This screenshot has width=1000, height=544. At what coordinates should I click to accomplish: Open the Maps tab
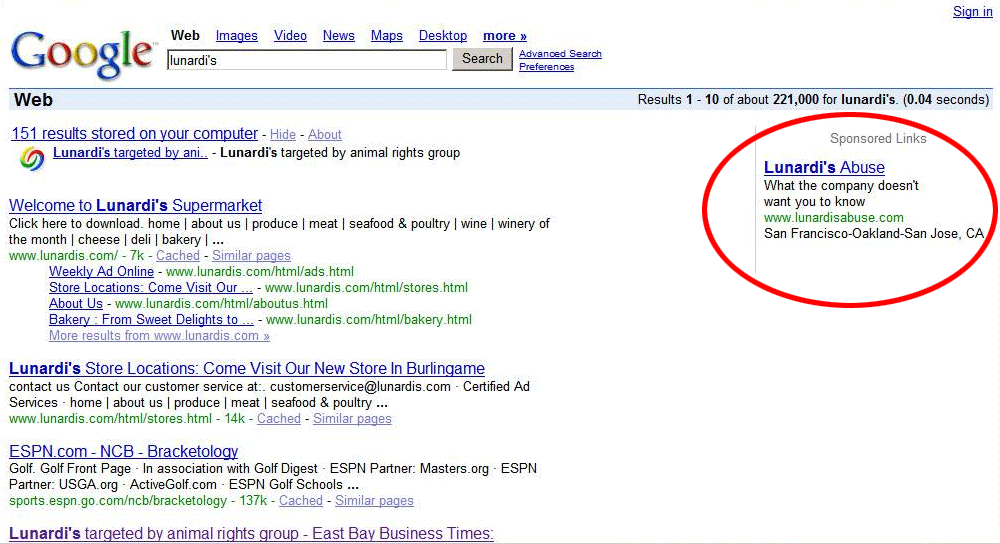[x=386, y=36]
